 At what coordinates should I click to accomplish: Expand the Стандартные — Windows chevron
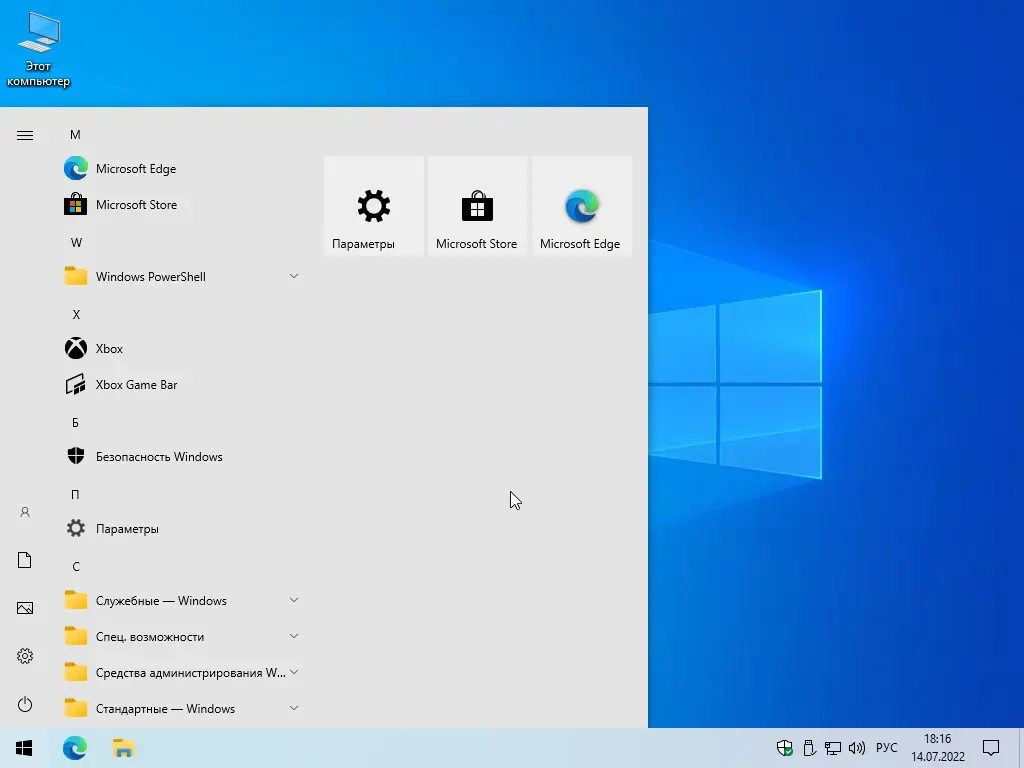[x=294, y=708]
